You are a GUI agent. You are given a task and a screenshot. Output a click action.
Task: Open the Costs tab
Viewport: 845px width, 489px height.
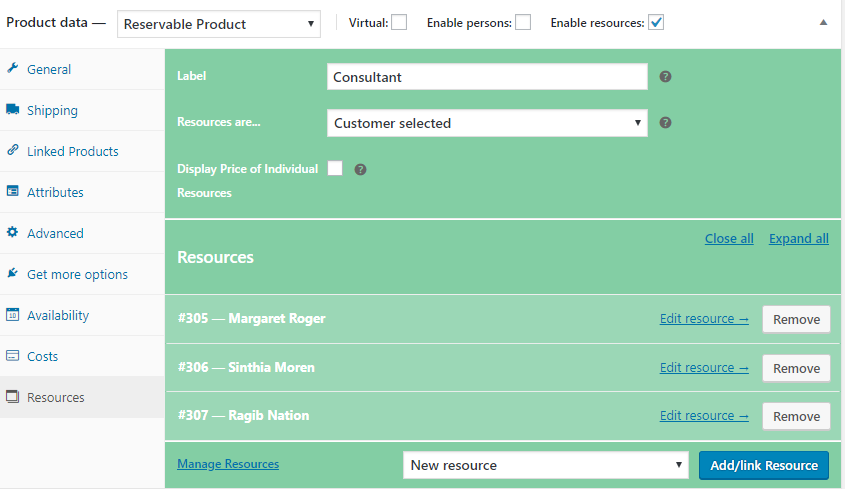[x=43, y=356]
